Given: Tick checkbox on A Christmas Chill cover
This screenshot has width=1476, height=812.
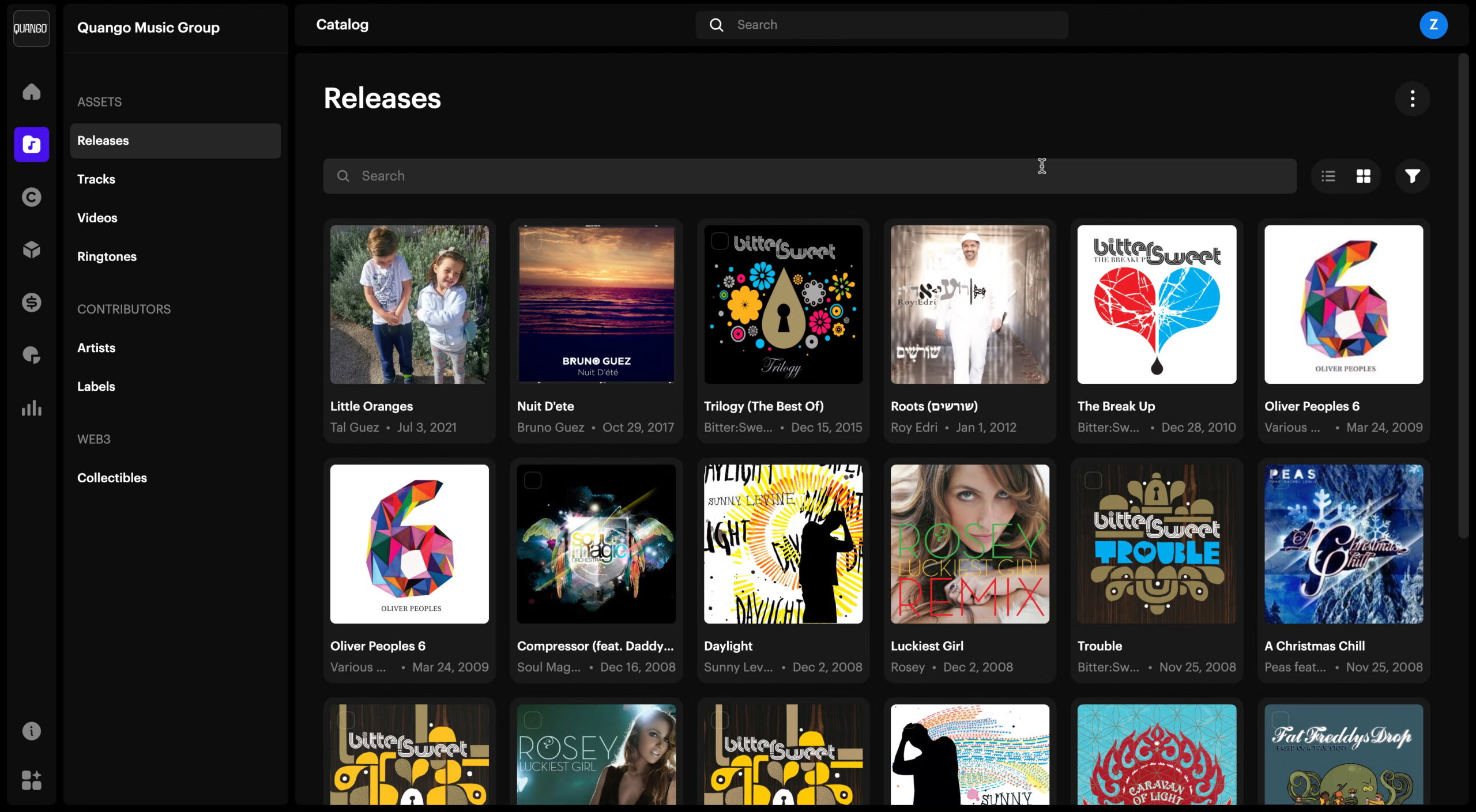Looking at the screenshot, I should [1280, 481].
